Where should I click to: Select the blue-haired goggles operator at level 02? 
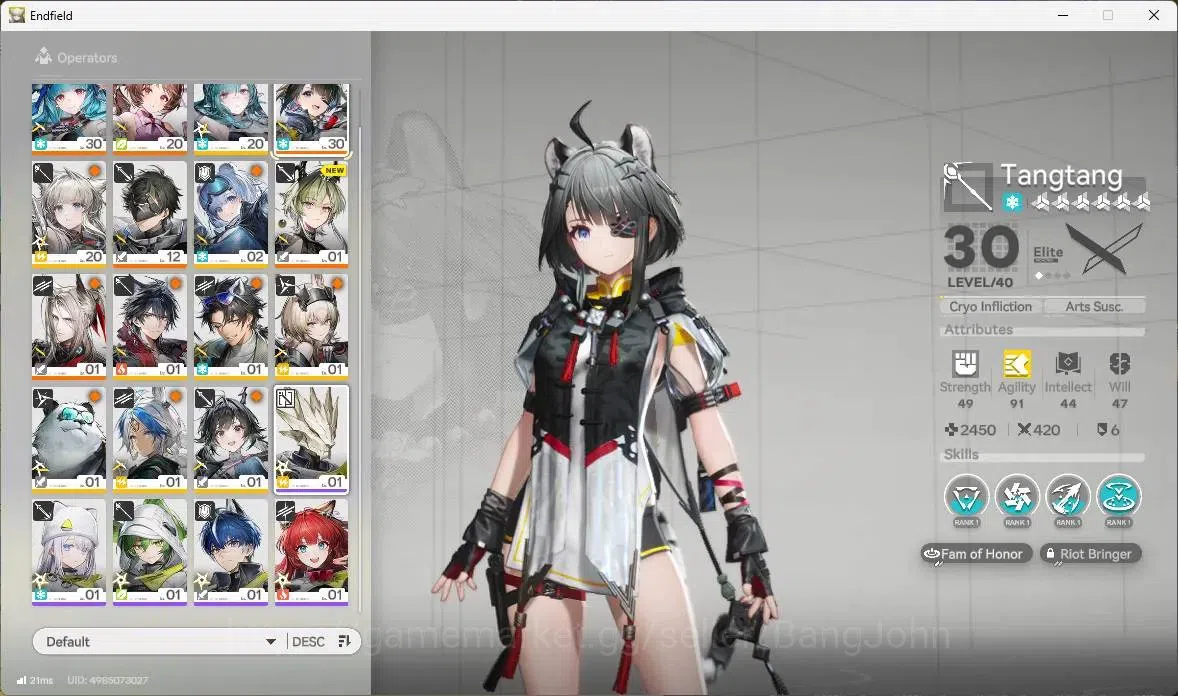(231, 214)
